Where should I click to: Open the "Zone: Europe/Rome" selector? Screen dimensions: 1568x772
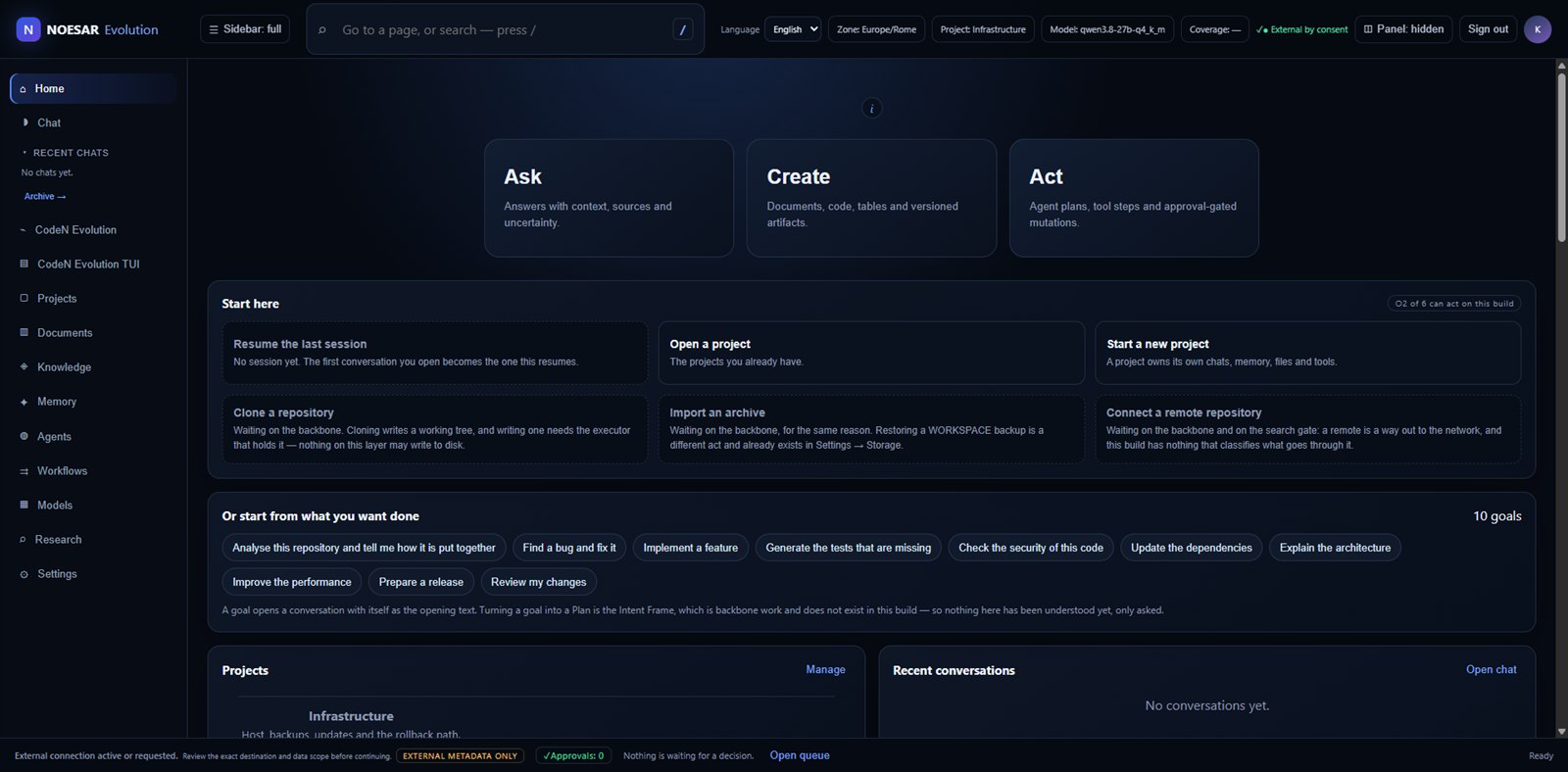(876, 29)
